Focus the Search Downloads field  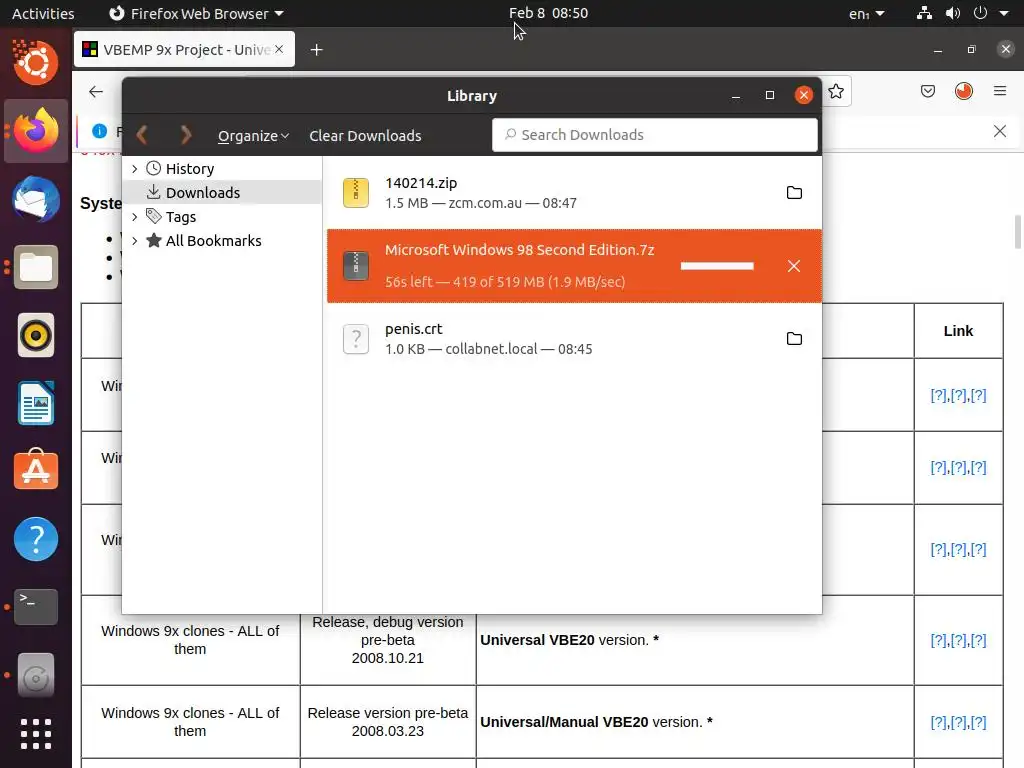click(x=654, y=135)
